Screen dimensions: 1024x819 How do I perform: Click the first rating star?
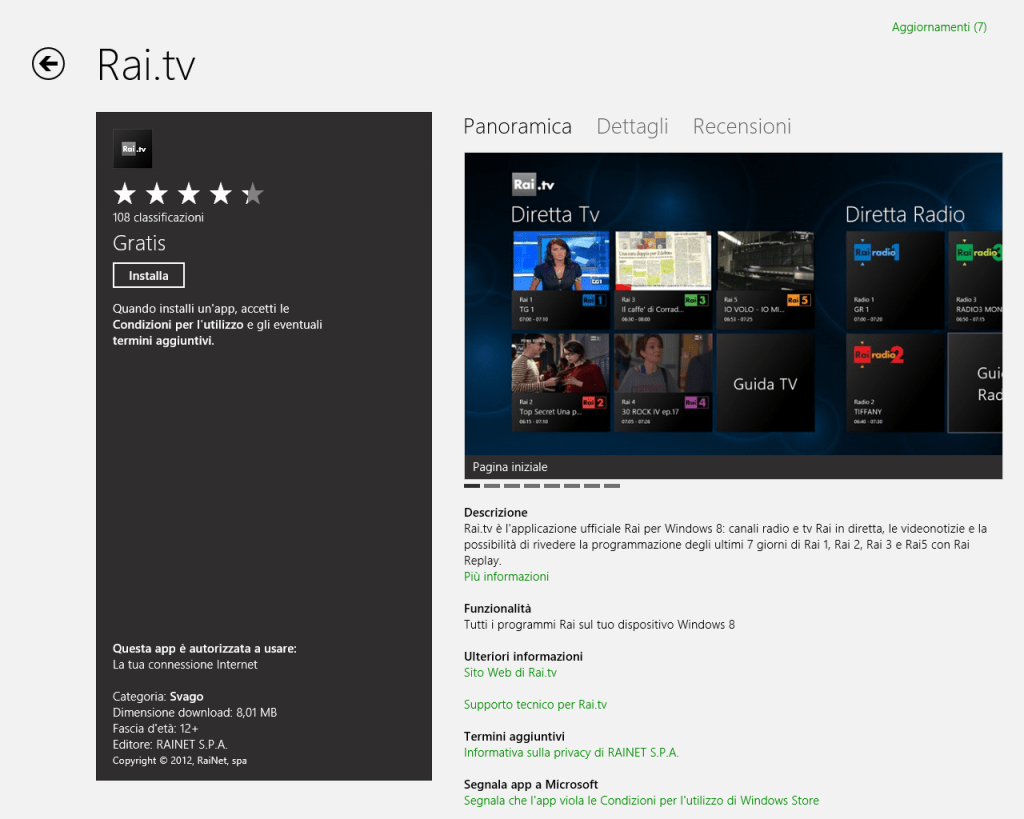click(125, 194)
